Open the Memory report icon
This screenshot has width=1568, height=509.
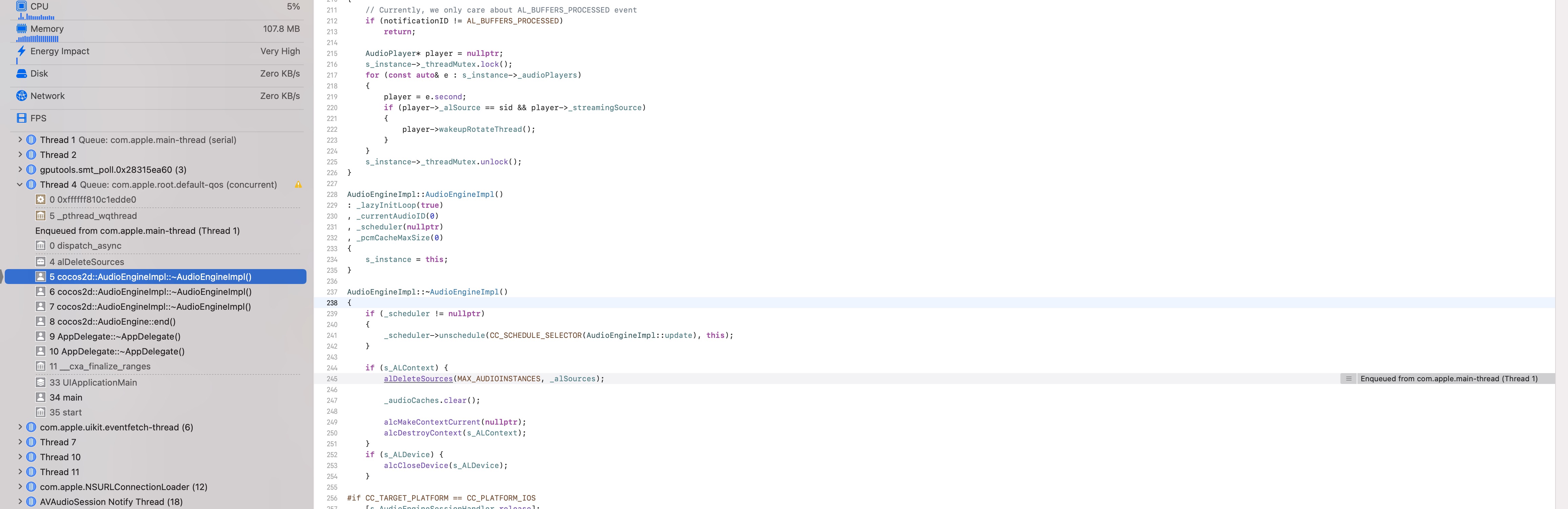(x=21, y=28)
